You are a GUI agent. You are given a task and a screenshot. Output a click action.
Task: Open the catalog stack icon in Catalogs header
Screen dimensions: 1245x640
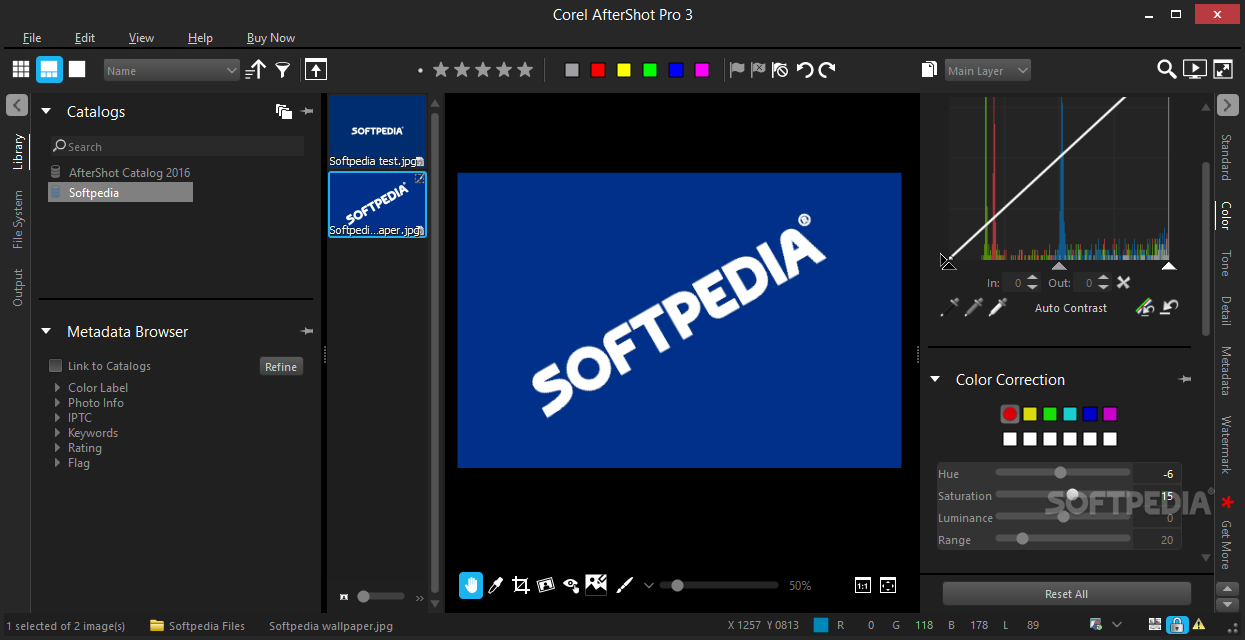point(284,112)
